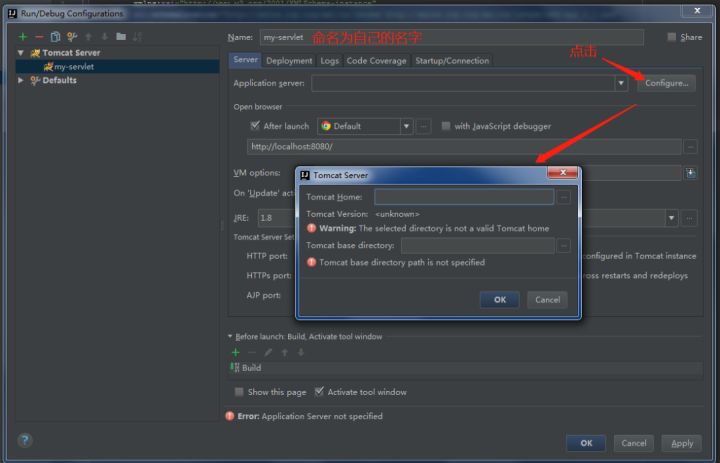Click the localhost:8080 URL field

[464, 147]
